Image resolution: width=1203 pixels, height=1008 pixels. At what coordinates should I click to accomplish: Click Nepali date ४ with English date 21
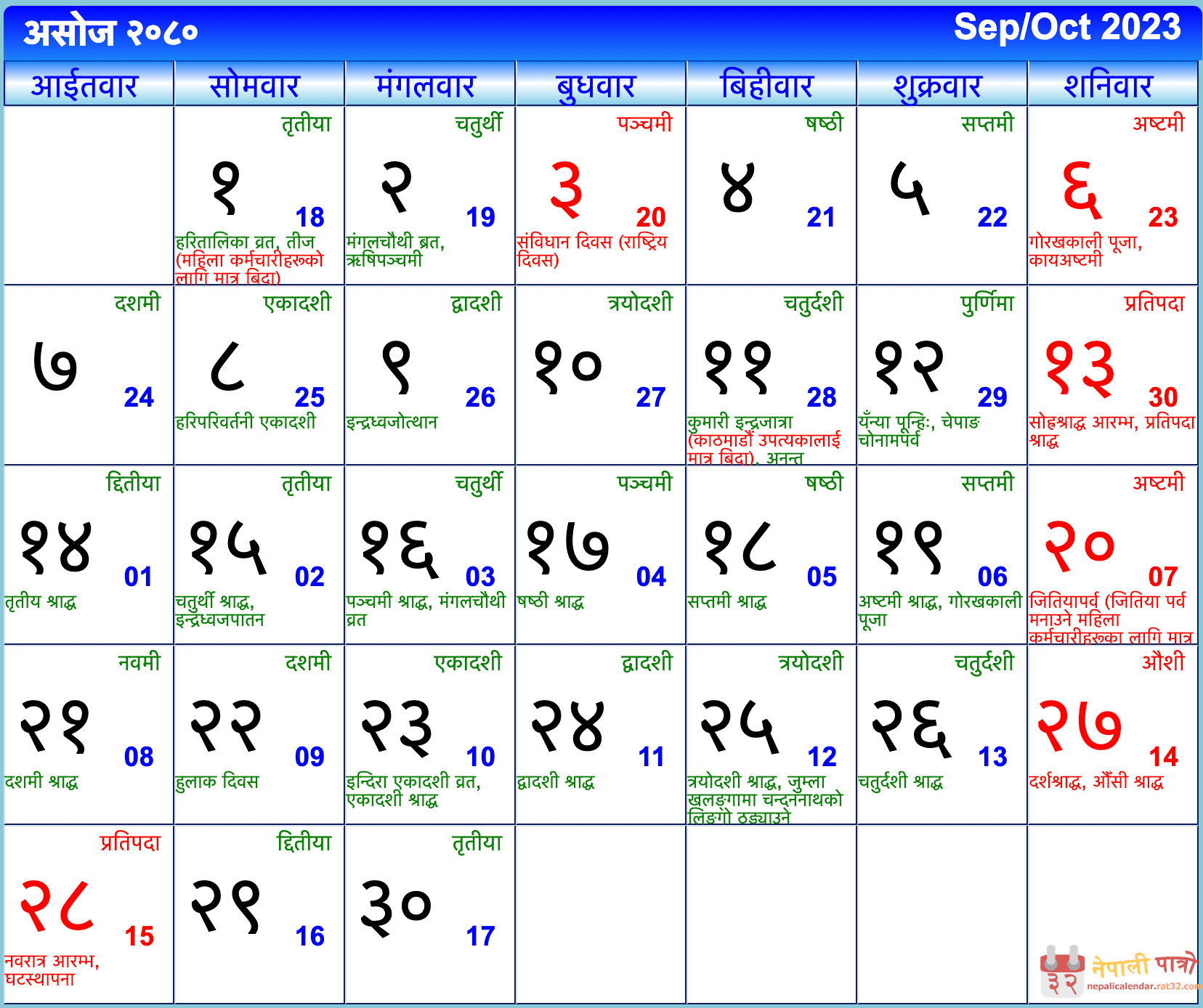pos(738,187)
